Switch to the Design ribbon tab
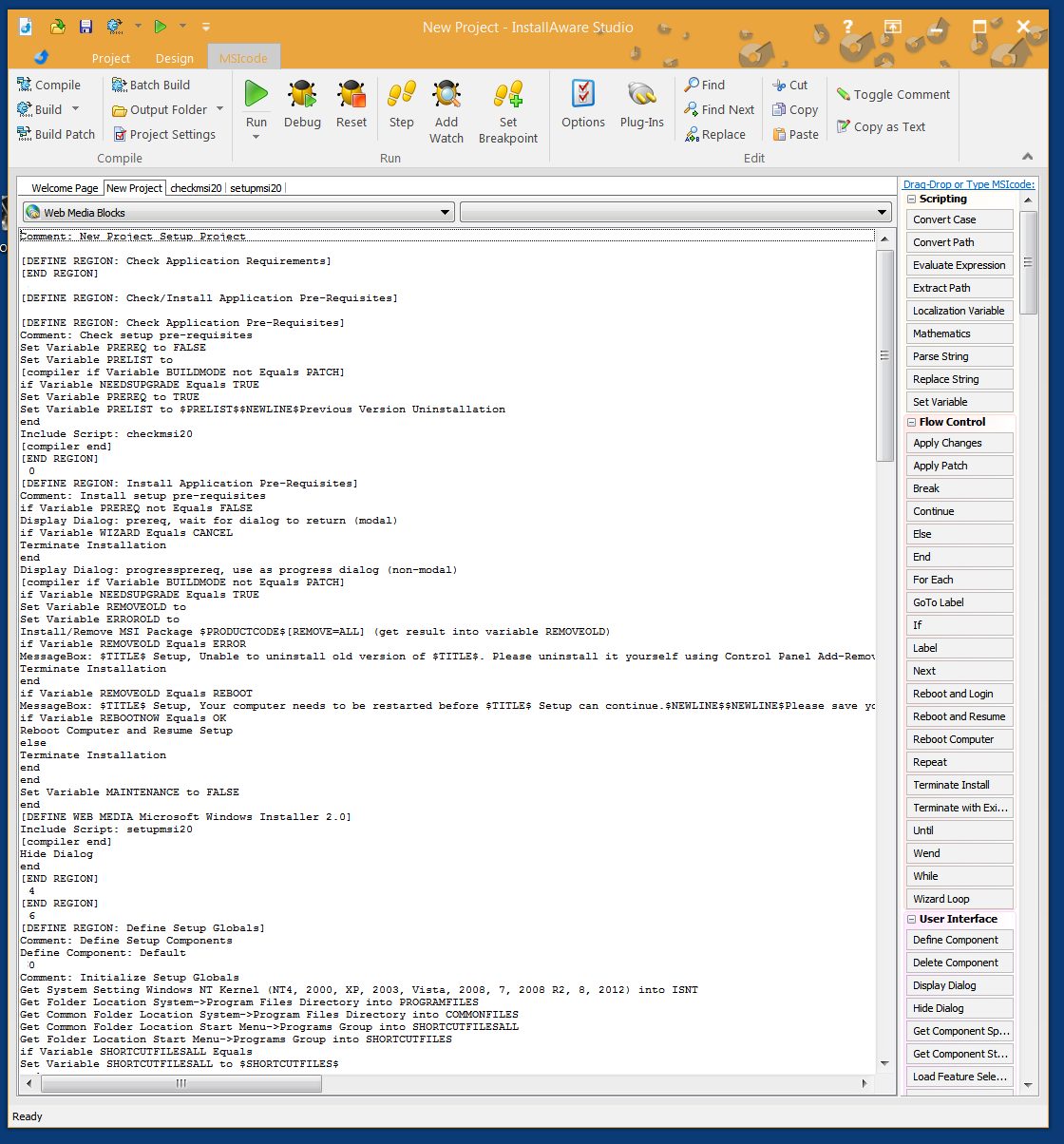This screenshot has height=1144, width=1064. point(174,58)
